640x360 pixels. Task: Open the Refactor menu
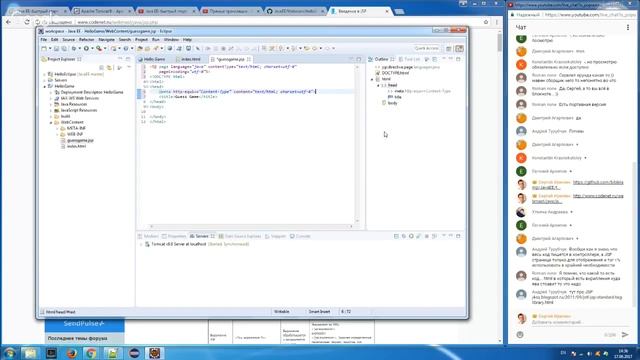click(87, 40)
